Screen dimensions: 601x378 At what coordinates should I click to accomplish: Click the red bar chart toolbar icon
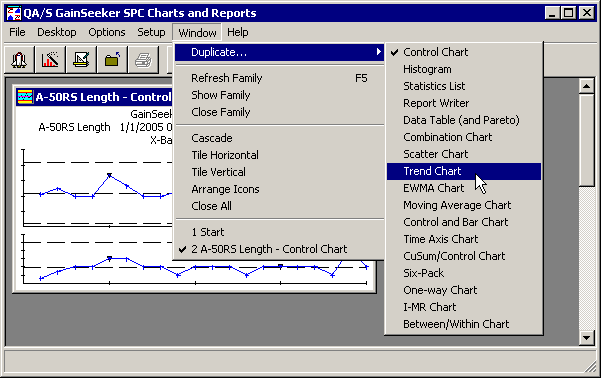coord(50,59)
